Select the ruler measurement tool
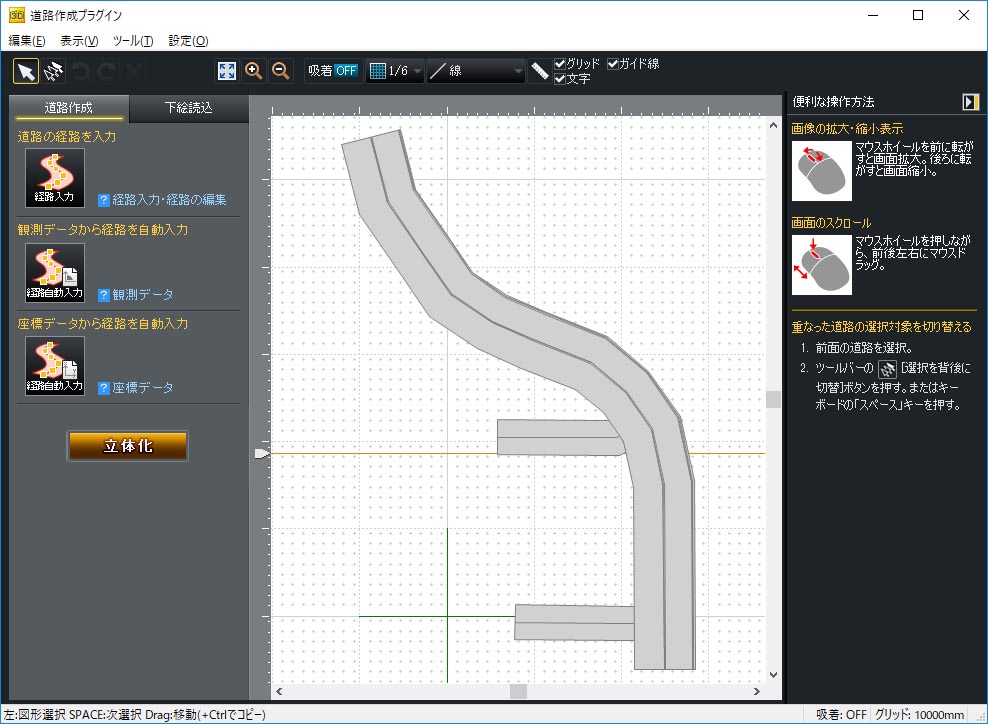The image size is (988, 724). (540, 71)
